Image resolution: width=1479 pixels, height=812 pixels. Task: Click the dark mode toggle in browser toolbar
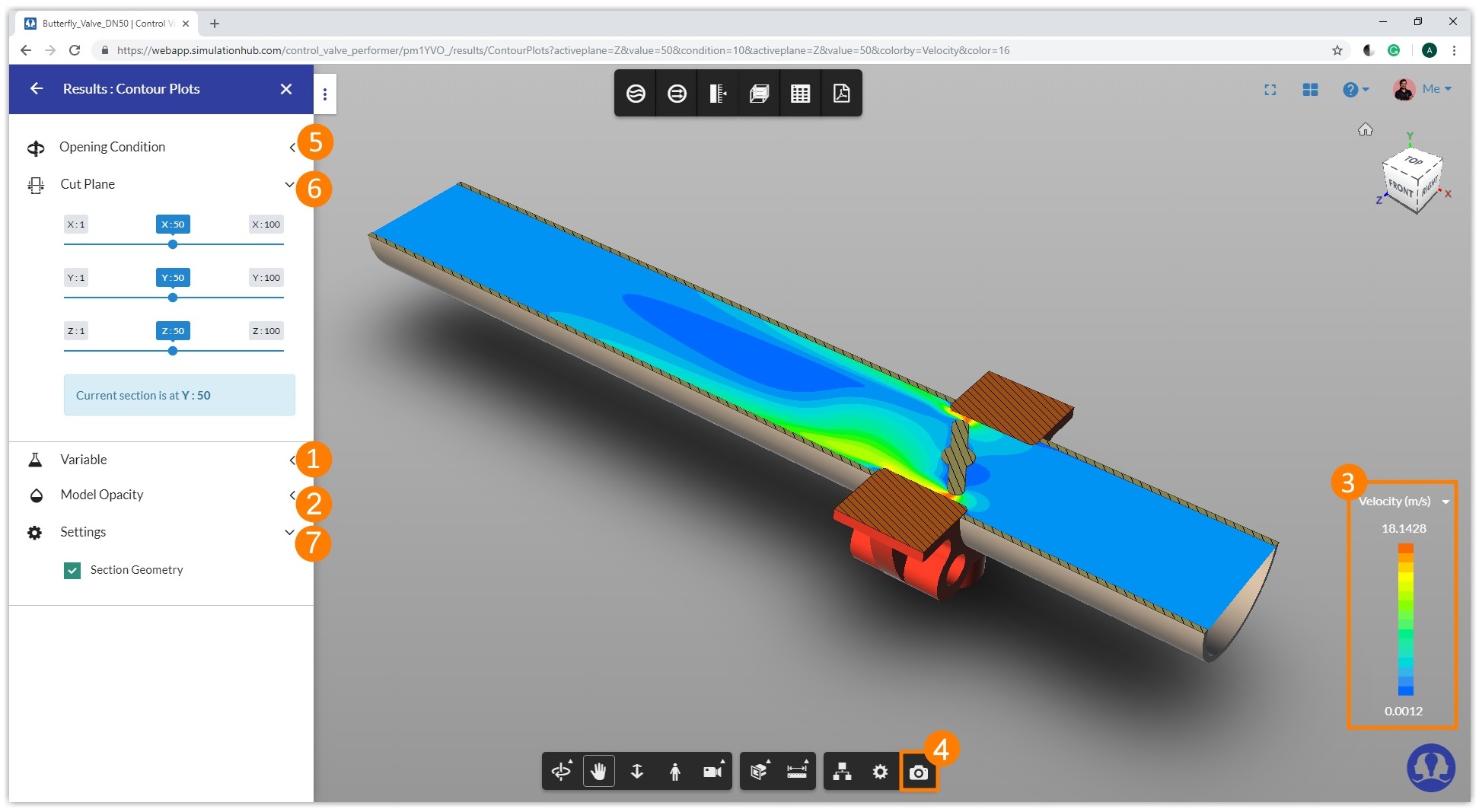1368,49
